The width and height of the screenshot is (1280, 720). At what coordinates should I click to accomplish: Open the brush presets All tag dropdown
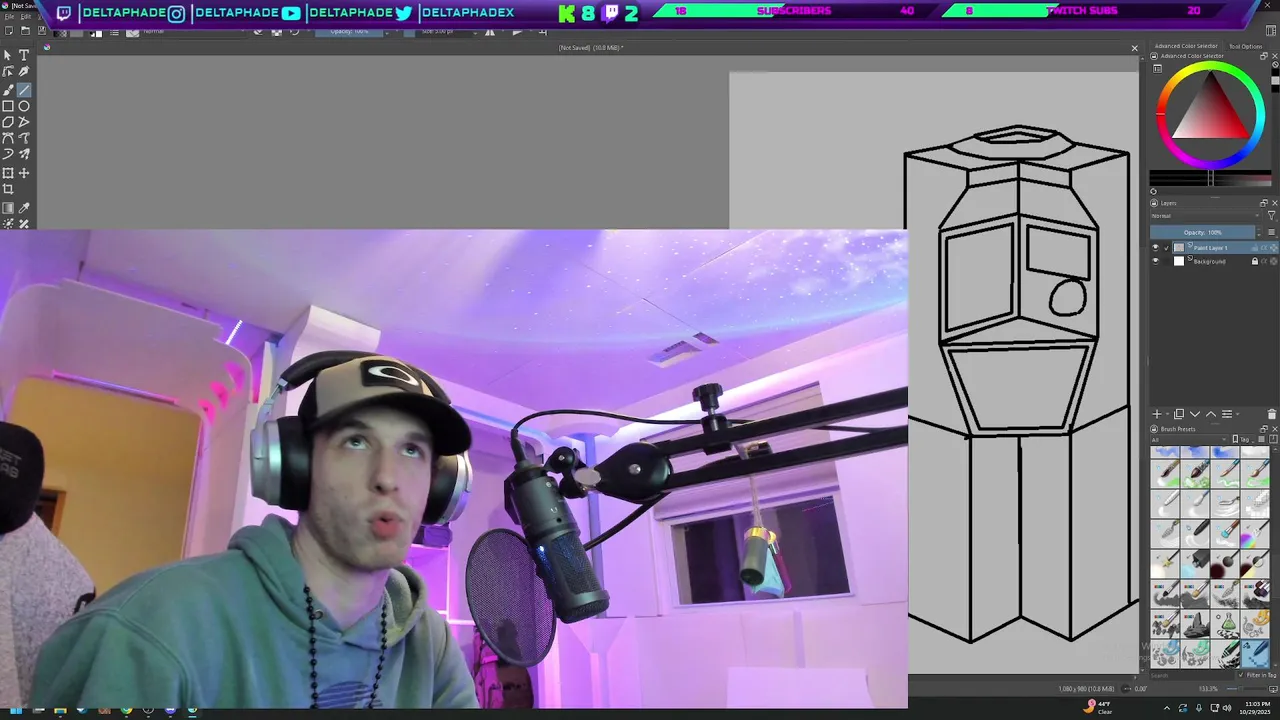tap(1189, 439)
